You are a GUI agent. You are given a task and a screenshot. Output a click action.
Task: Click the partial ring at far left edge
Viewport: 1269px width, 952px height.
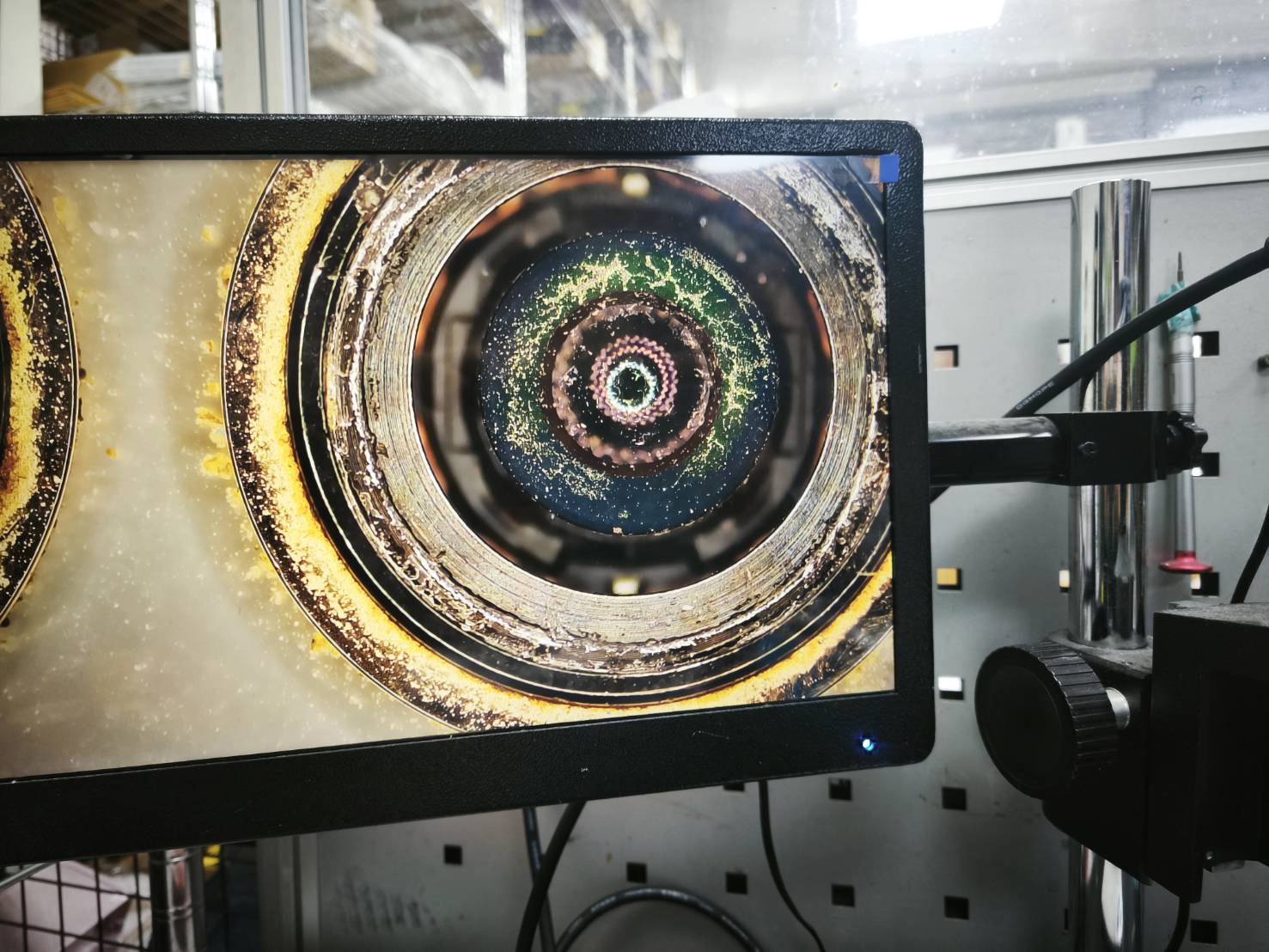point(34,387)
